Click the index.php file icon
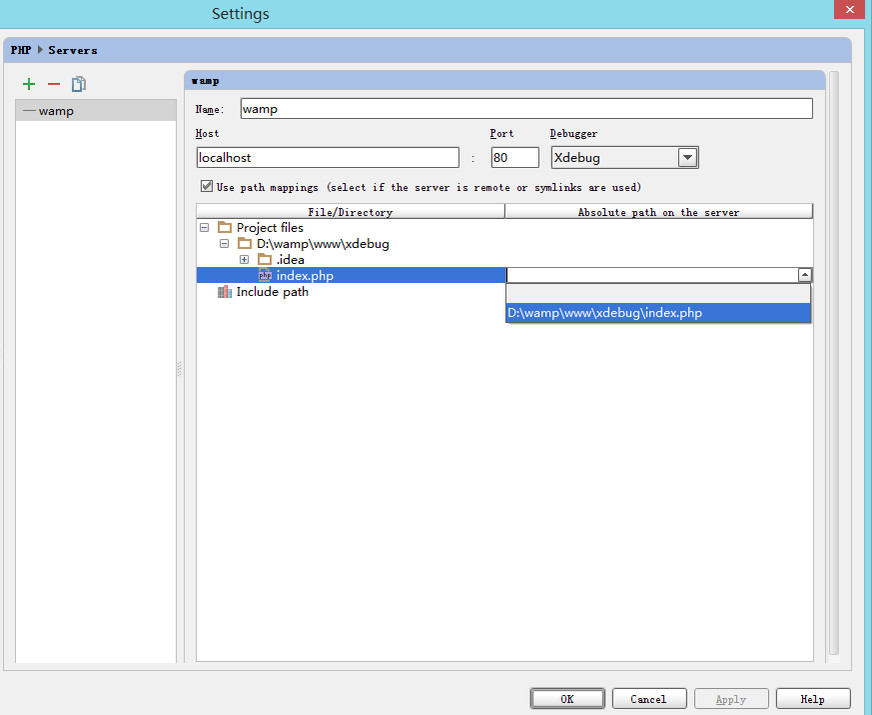Screen dimensions: 872x715 (x=265, y=276)
